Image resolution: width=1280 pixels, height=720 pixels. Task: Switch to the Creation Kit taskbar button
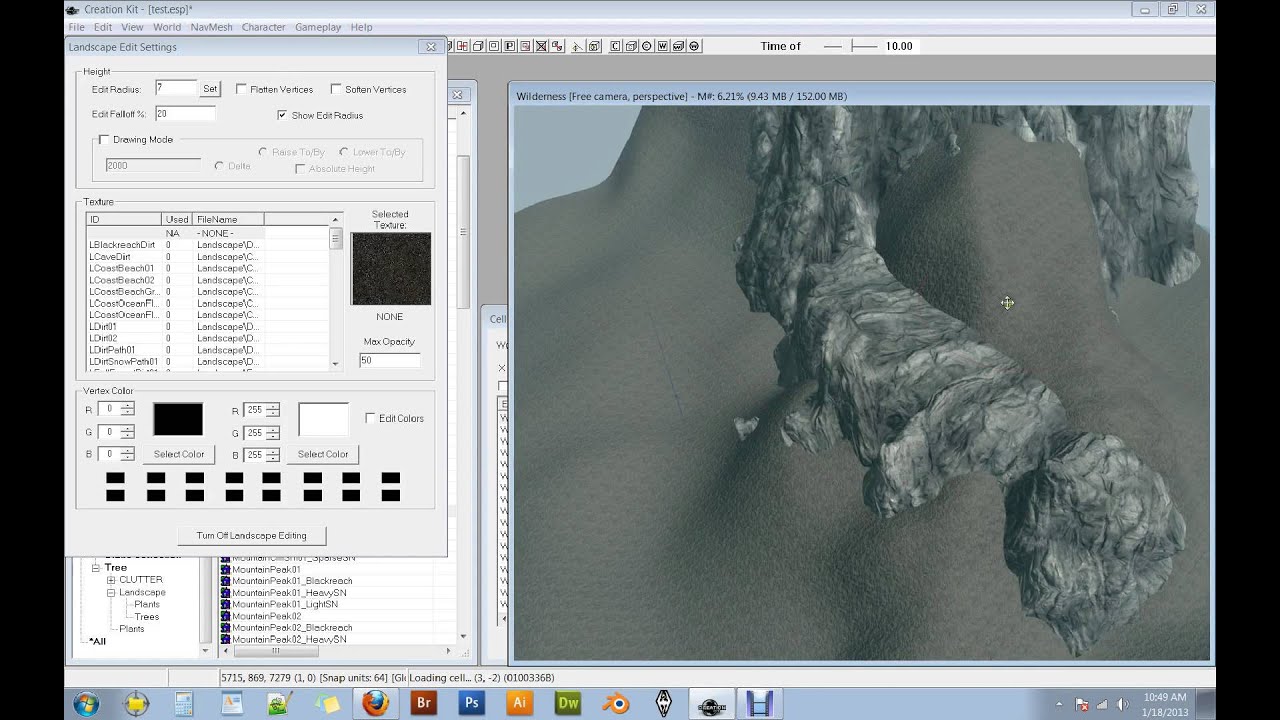(711, 703)
